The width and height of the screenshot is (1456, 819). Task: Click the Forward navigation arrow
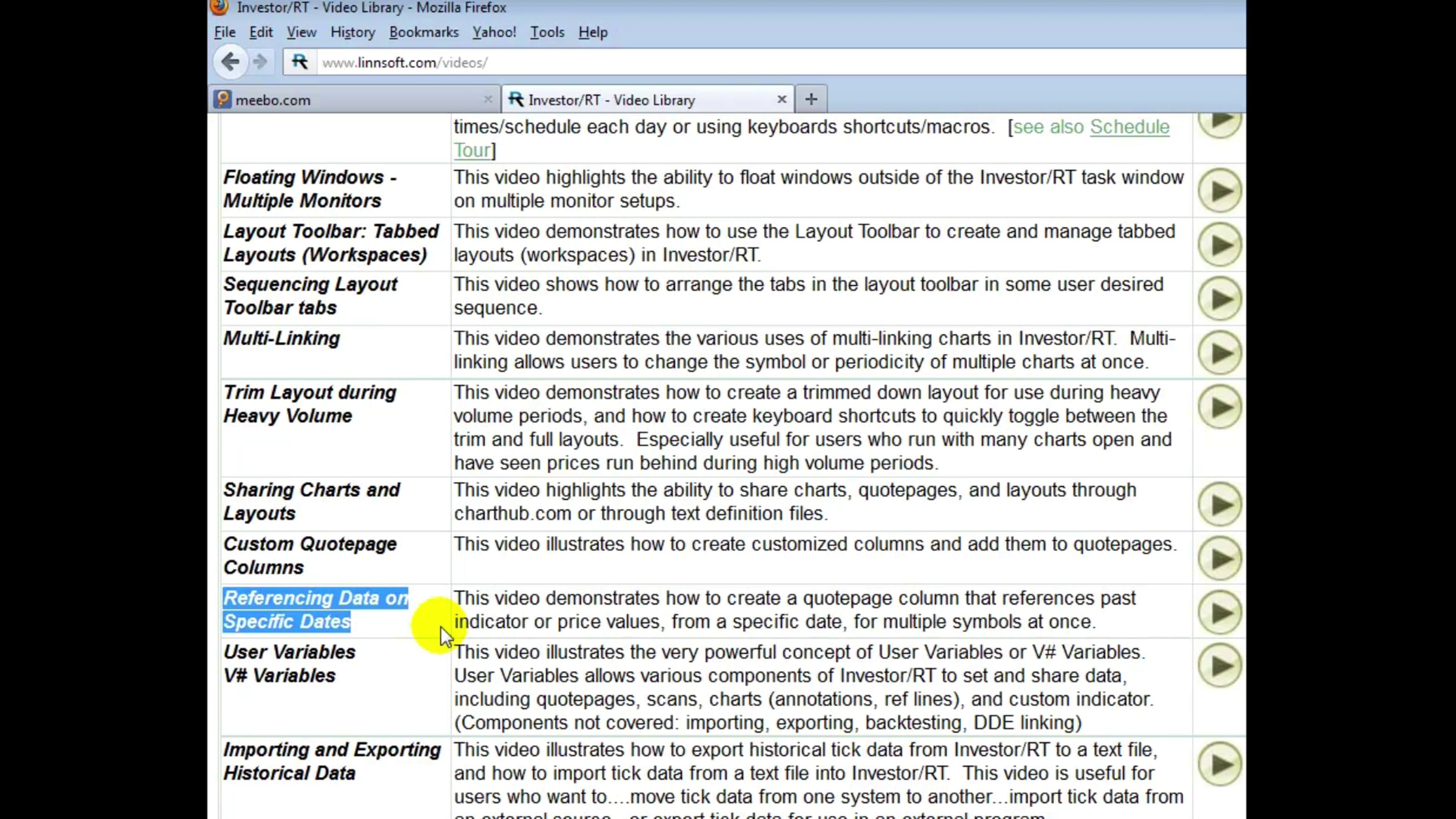[x=260, y=62]
